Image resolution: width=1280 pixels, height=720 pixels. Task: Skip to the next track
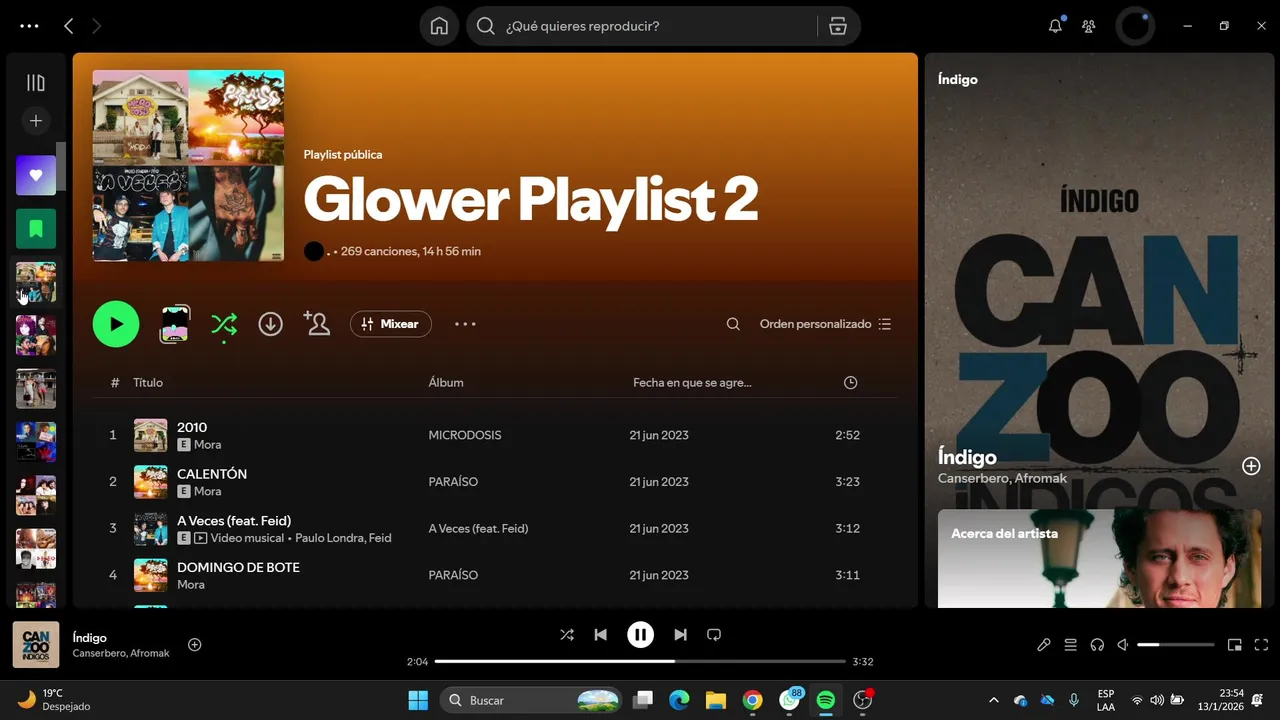680,635
